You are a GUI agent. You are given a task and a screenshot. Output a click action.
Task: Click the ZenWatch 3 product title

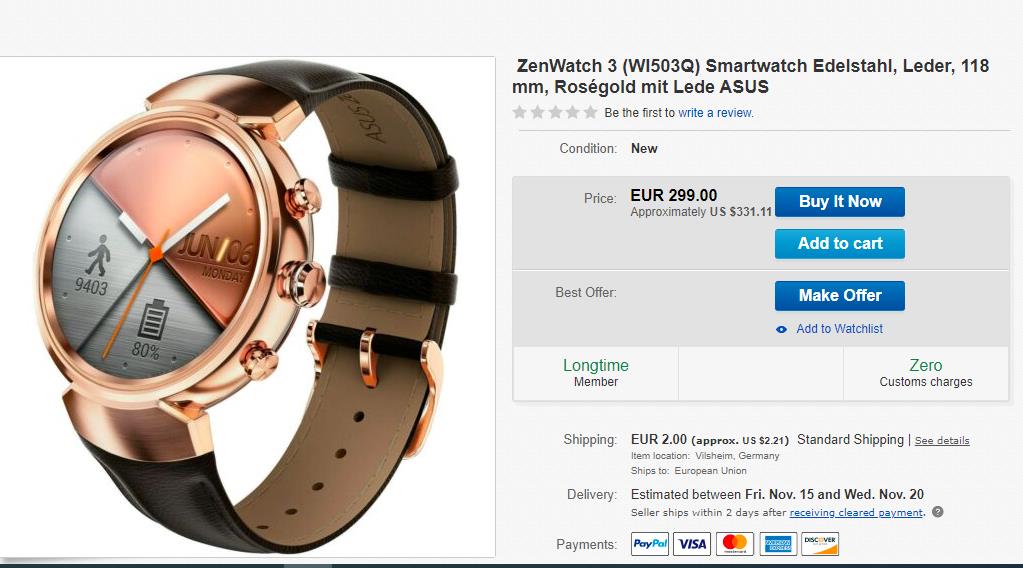(x=750, y=76)
